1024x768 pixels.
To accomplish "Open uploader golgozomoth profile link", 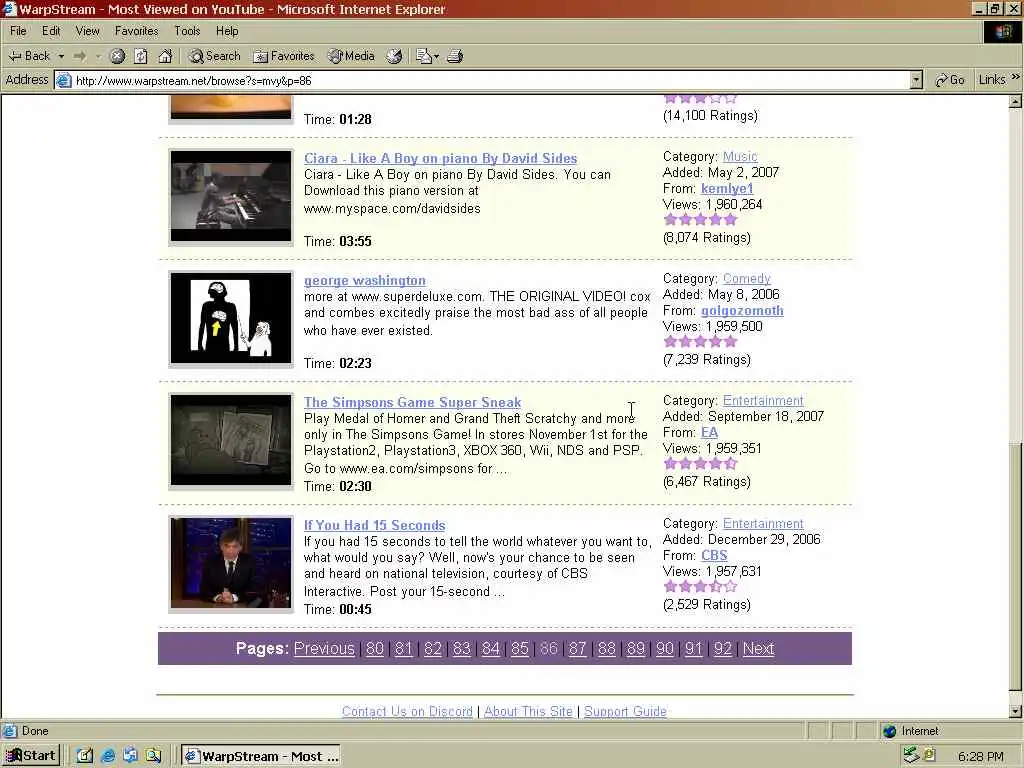I will (742, 311).
